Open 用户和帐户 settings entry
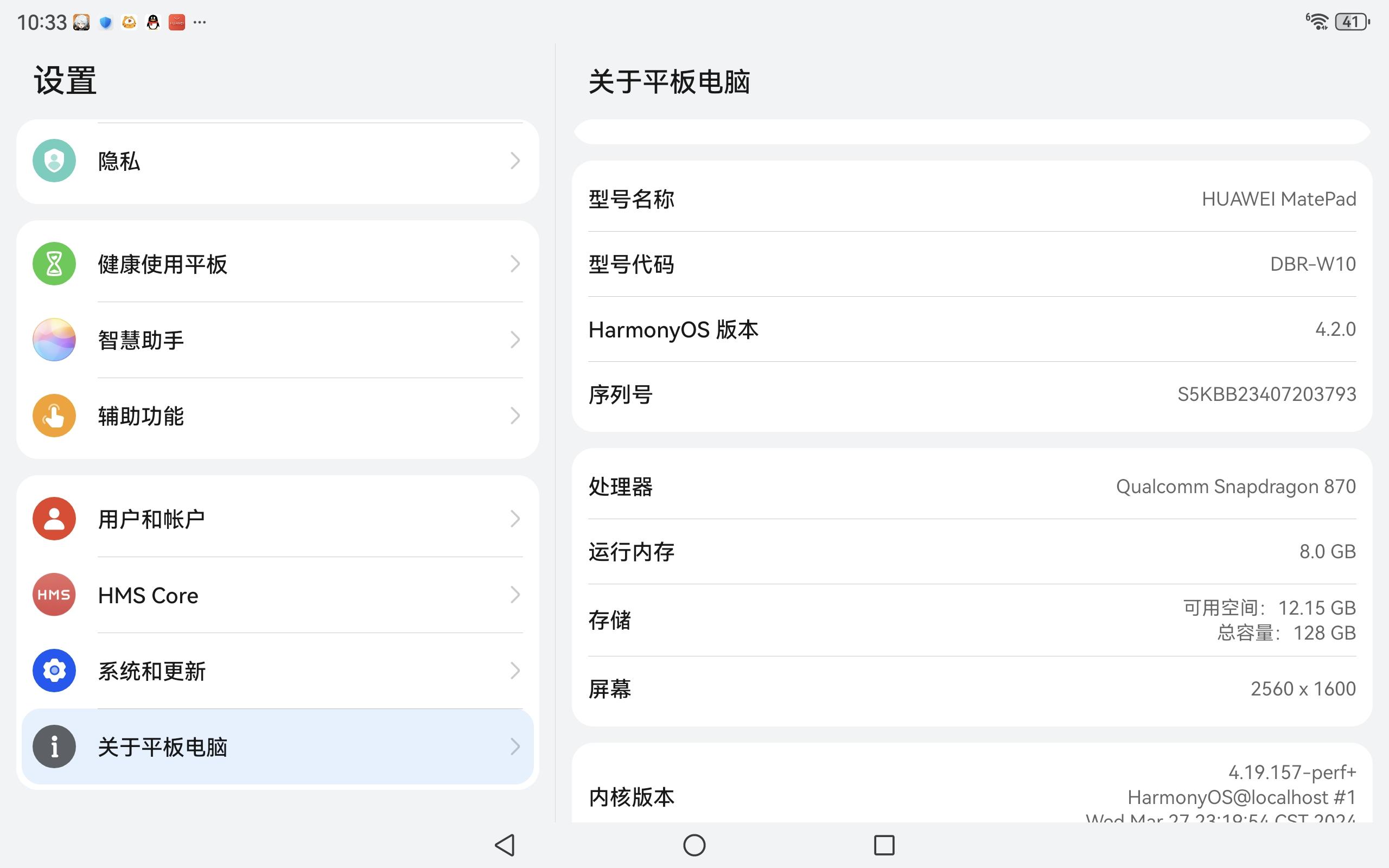 click(x=278, y=519)
